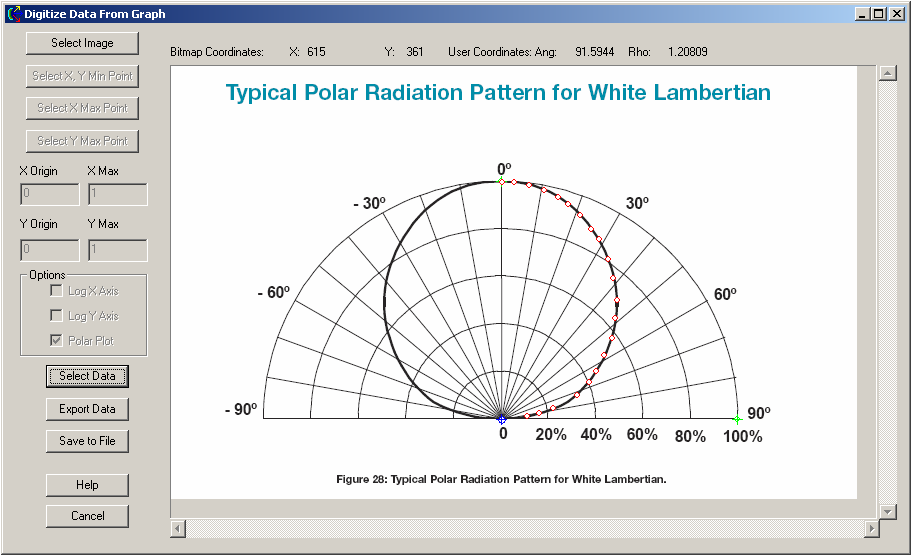
Task: Click the horizontal scrollbar left arrow
Action: click(x=178, y=527)
